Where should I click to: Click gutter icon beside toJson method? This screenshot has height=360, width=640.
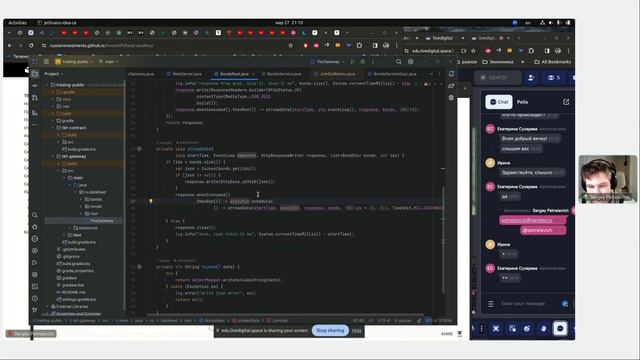pyautogui.click(x=139, y=267)
